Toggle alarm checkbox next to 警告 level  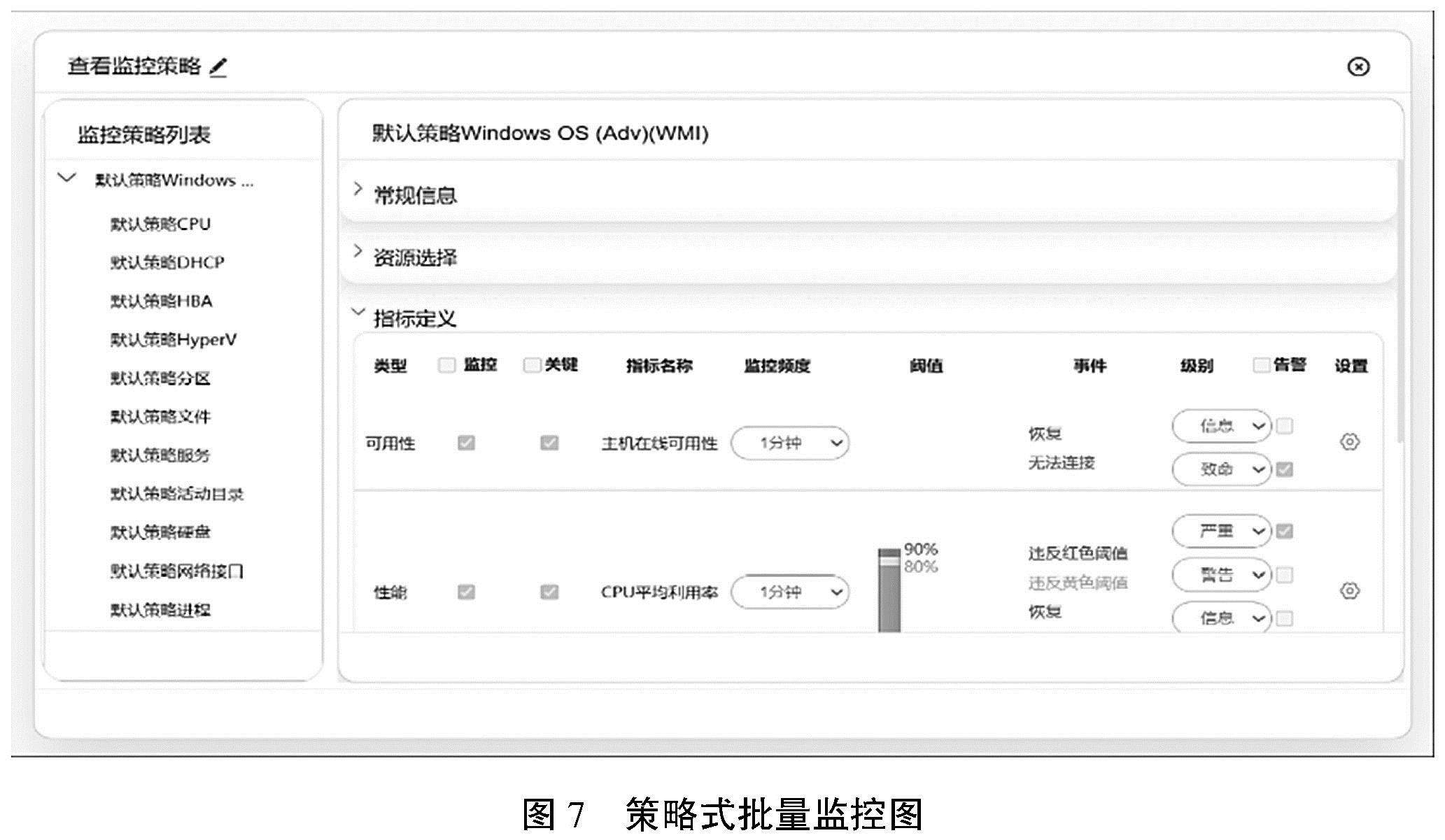coord(1285,575)
